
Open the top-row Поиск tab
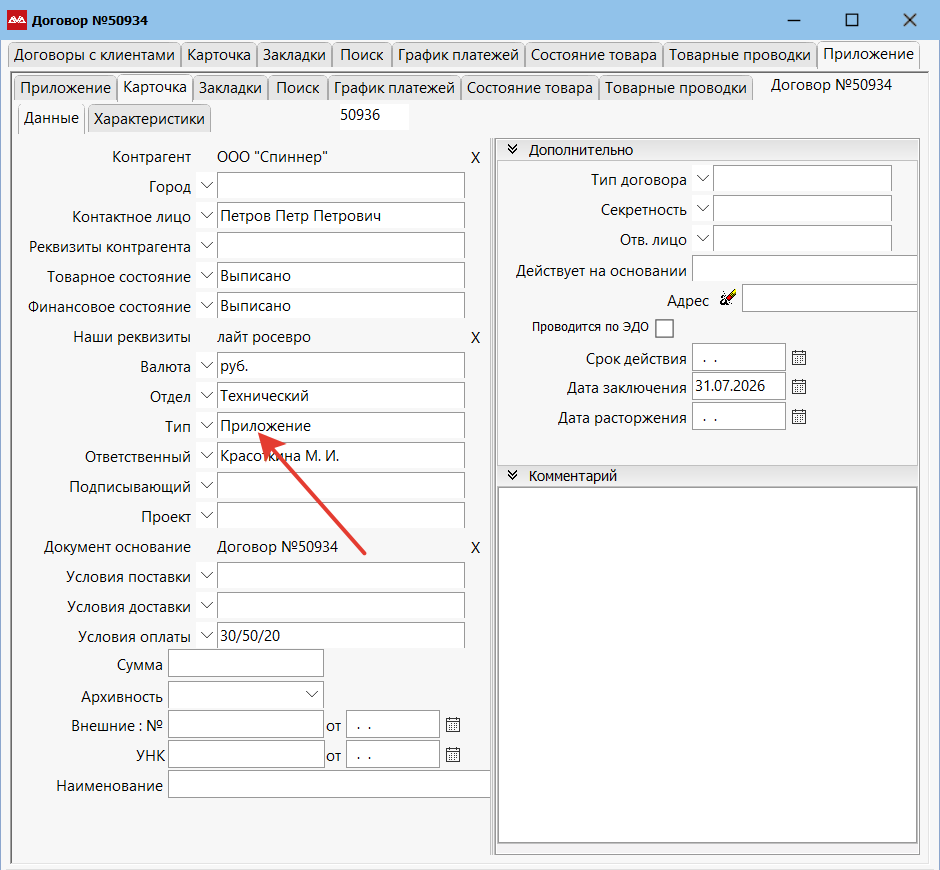click(361, 55)
